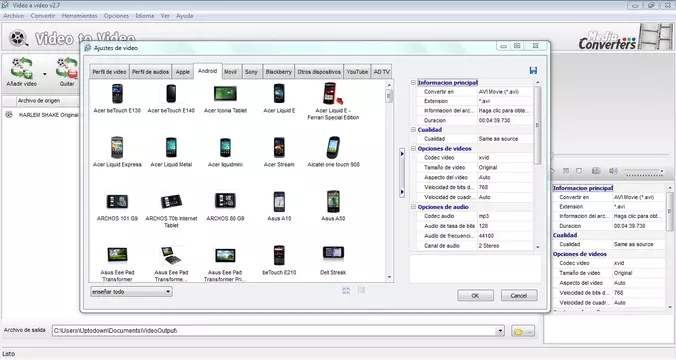Collapse Opciones de videos section in dialog
The width and height of the screenshot is (676, 360).
413,148
